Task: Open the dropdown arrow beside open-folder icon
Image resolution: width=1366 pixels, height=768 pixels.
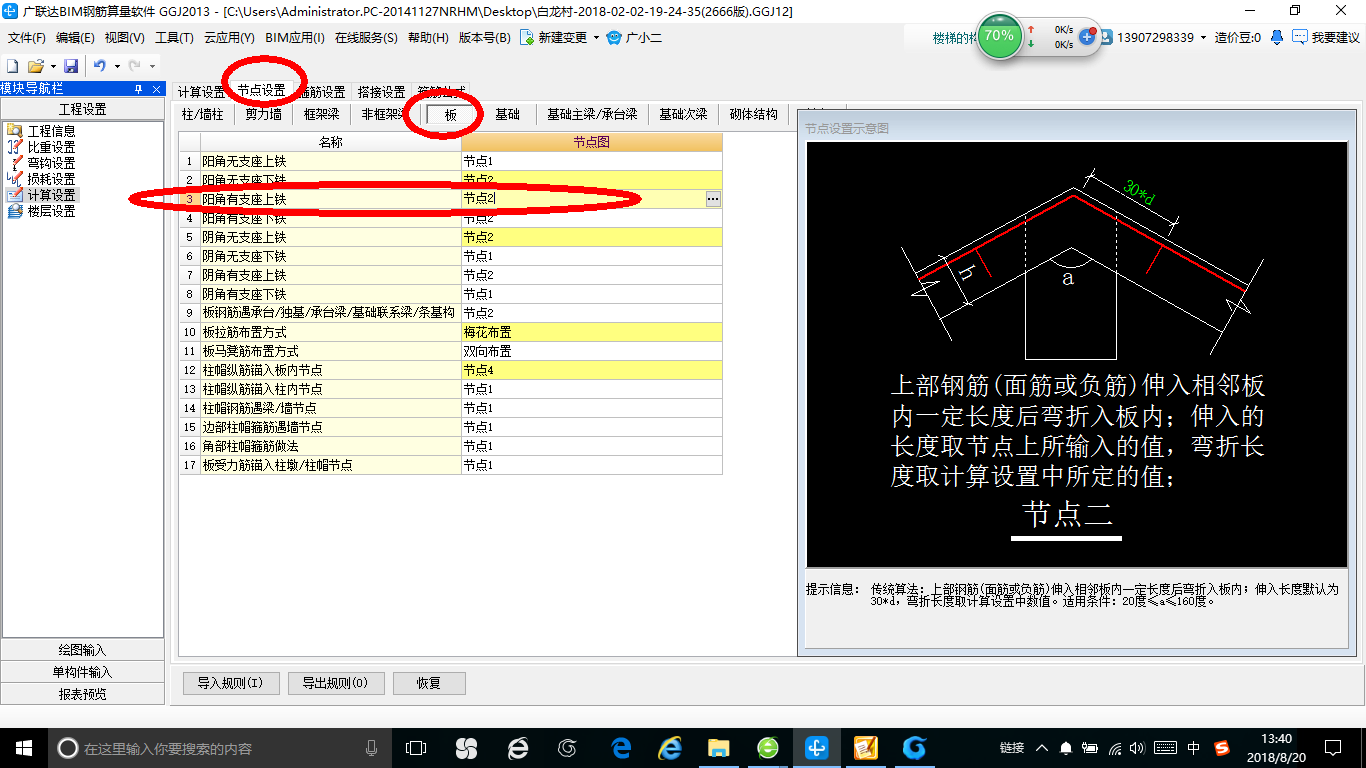Action: click(x=53, y=66)
